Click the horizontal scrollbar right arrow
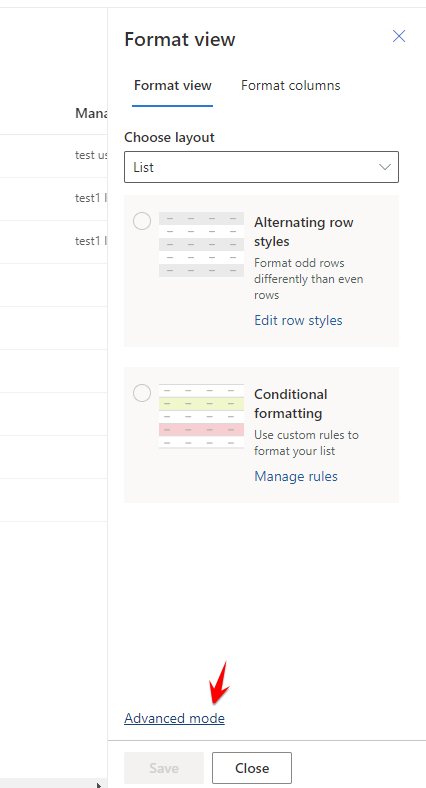This screenshot has width=426, height=788. click(99, 784)
